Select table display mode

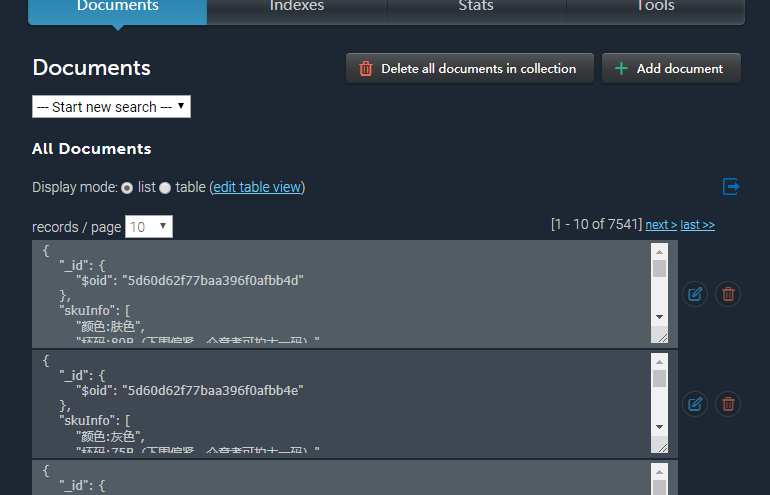click(165, 188)
